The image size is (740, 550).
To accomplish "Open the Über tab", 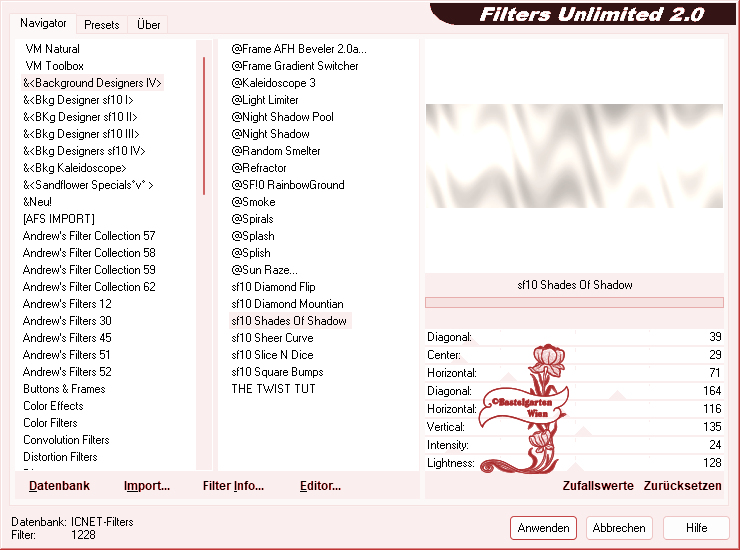I will (x=148, y=25).
